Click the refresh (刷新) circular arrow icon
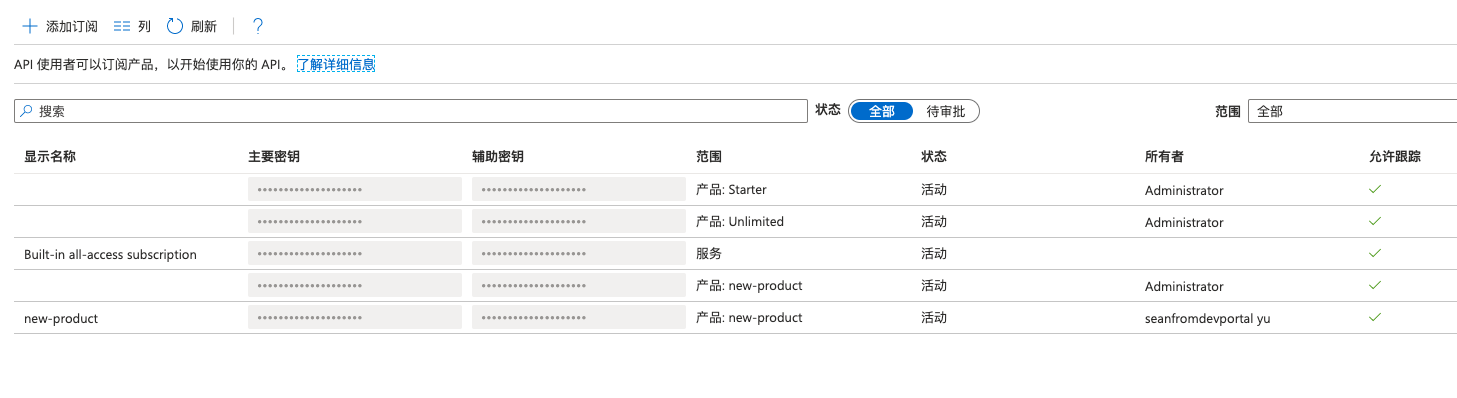The image size is (1457, 398). pos(175,26)
